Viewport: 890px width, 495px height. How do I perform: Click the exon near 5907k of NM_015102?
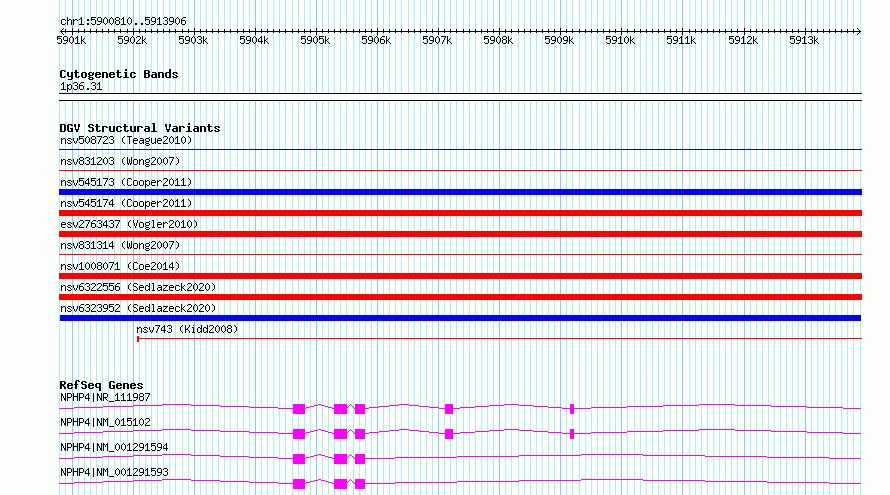[x=449, y=434]
